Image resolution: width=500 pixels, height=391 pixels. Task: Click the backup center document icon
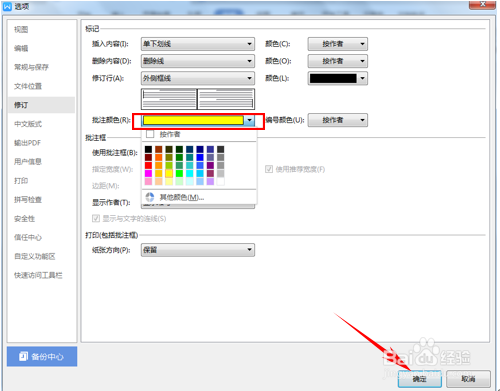pyautogui.click(x=23, y=356)
